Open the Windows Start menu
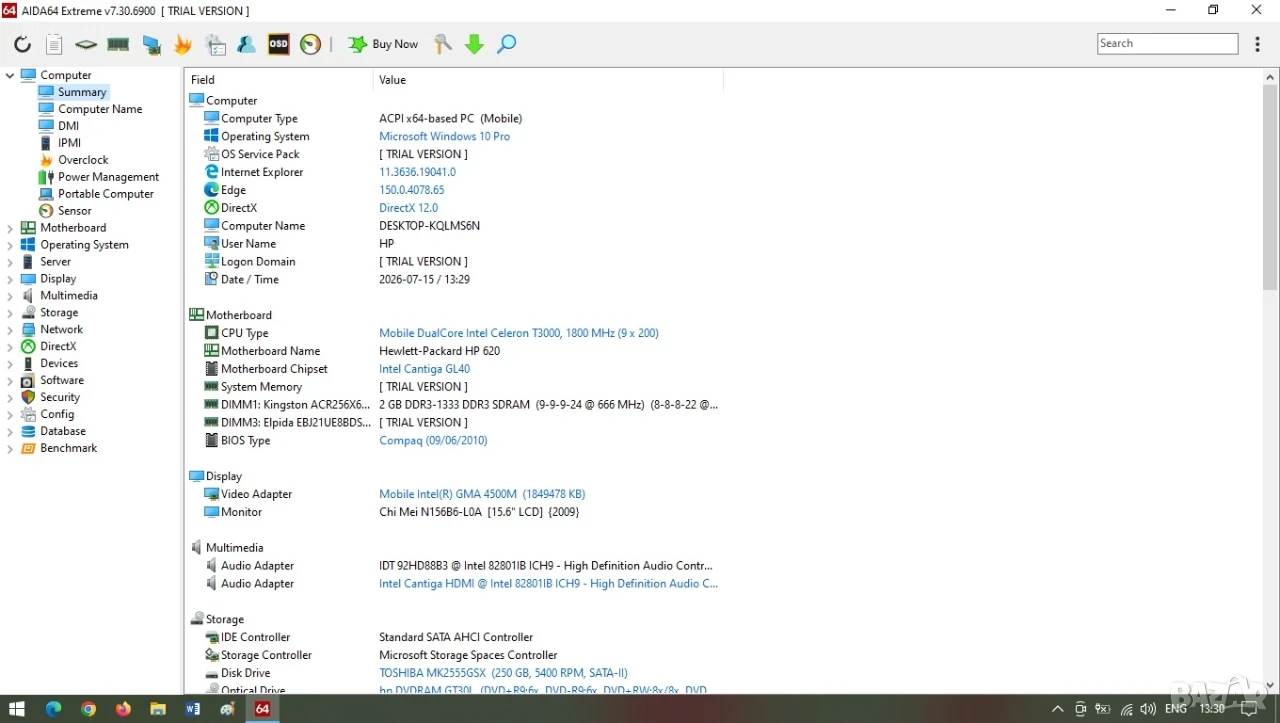This screenshot has width=1280, height=723. (17, 709)
